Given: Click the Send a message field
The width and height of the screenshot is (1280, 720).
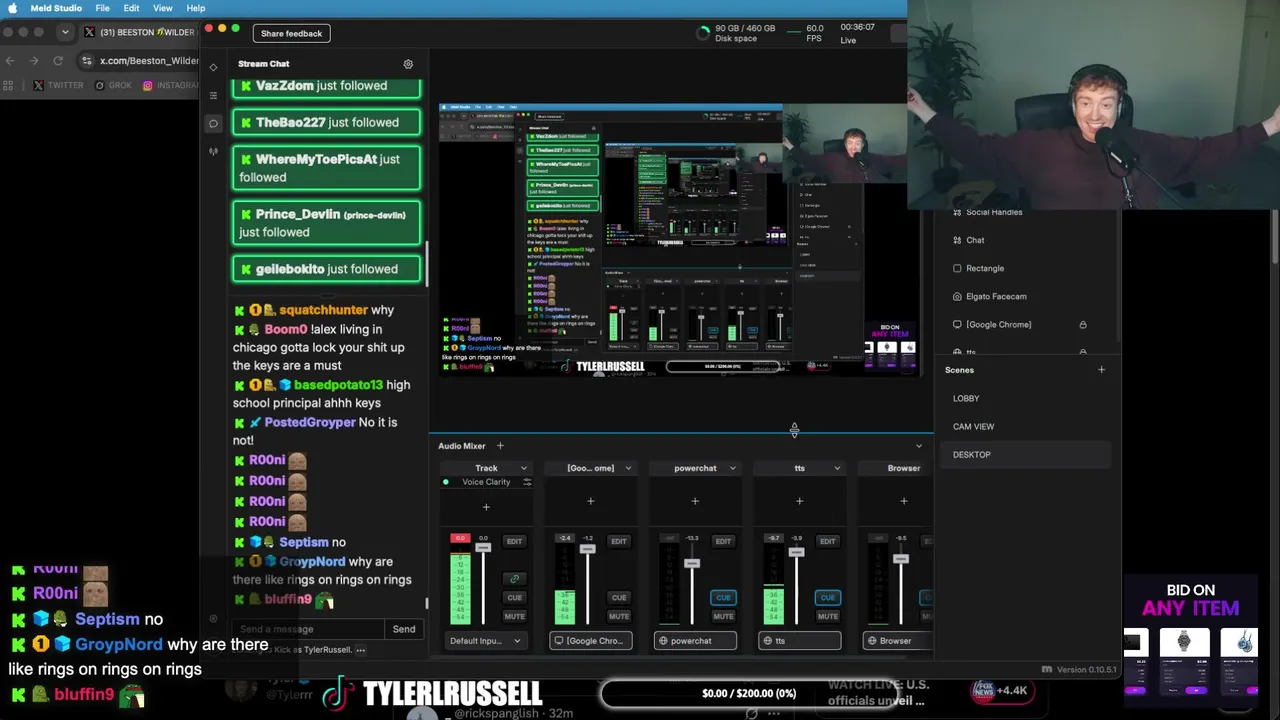Looking at the screenshot, I should tap(308, 629).
